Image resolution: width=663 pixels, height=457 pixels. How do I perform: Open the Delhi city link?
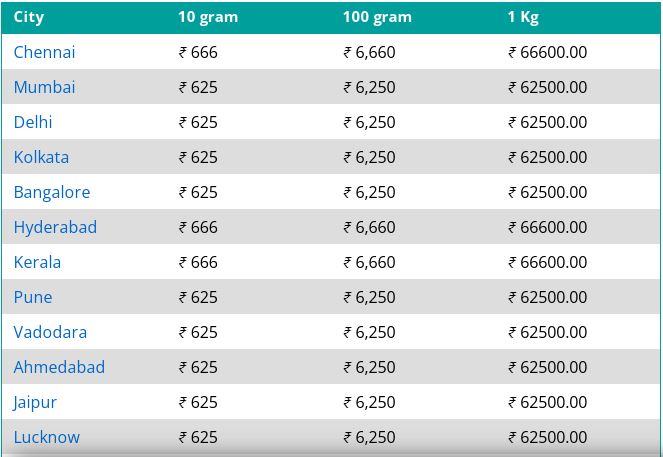point(33,123)
